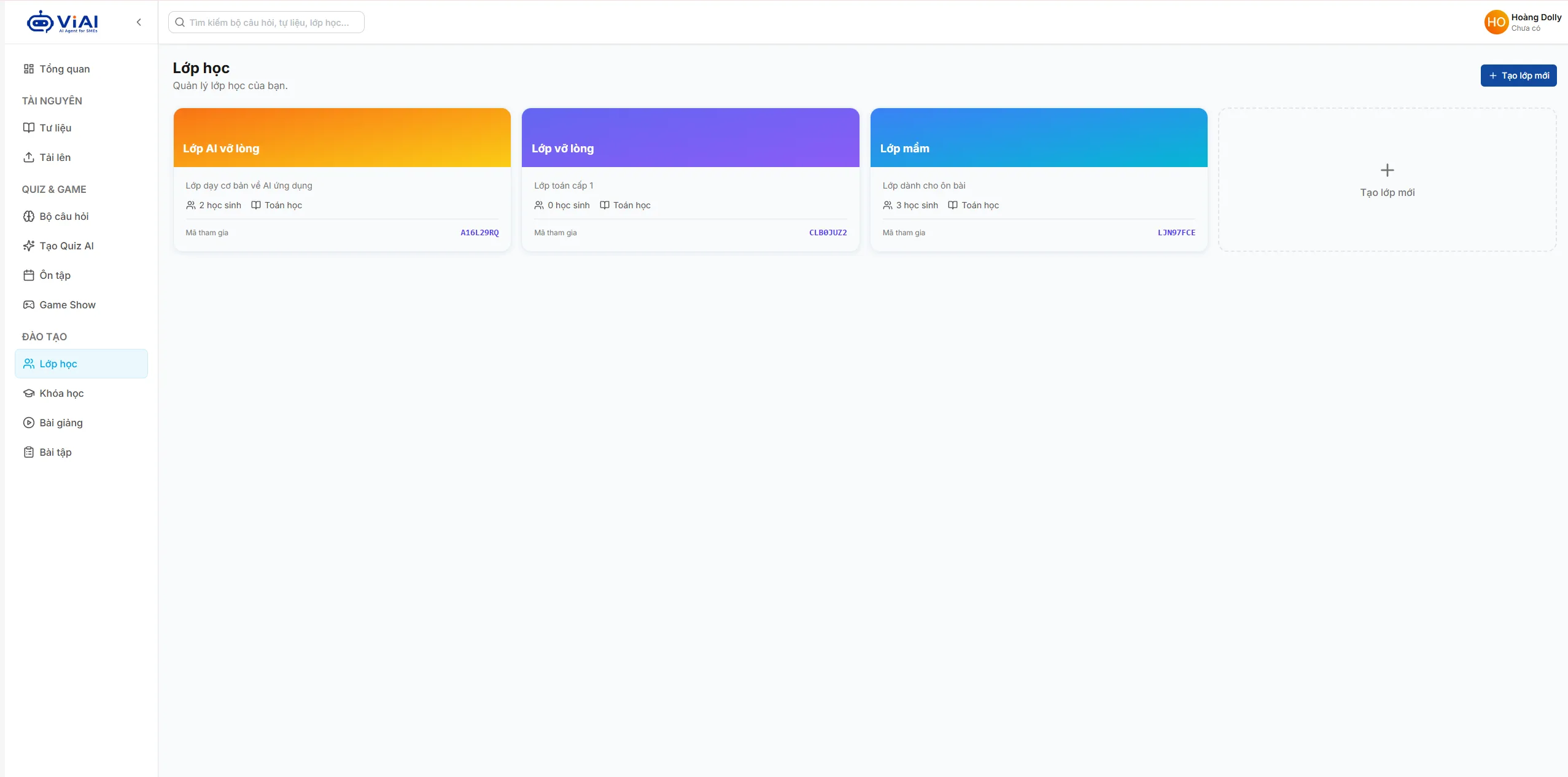Focus the Tìm kiếm search field
This screenshot has height=777, width=1568.
[266, 22]
